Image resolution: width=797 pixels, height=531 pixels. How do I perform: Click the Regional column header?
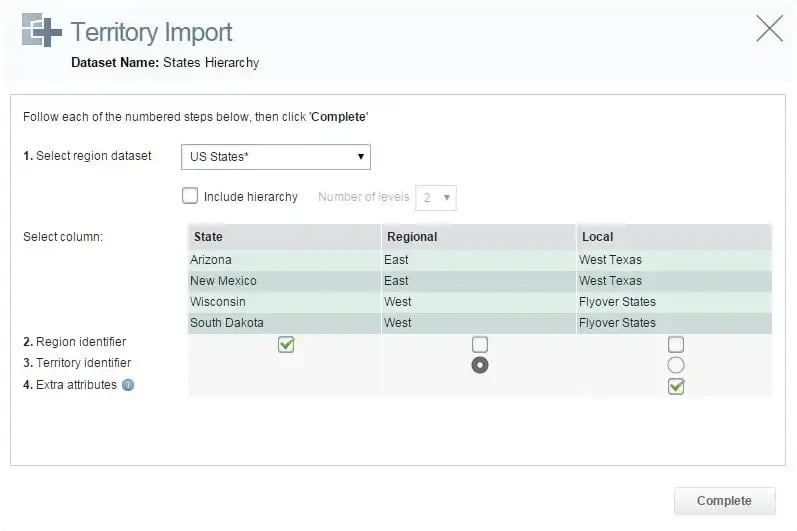point(479,237)
